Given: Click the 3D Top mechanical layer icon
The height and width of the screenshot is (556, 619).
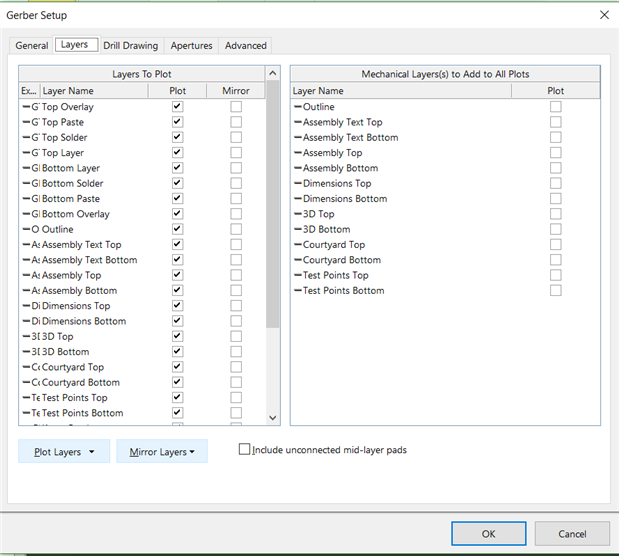Looking at the screenshot, I should (297, 214).
